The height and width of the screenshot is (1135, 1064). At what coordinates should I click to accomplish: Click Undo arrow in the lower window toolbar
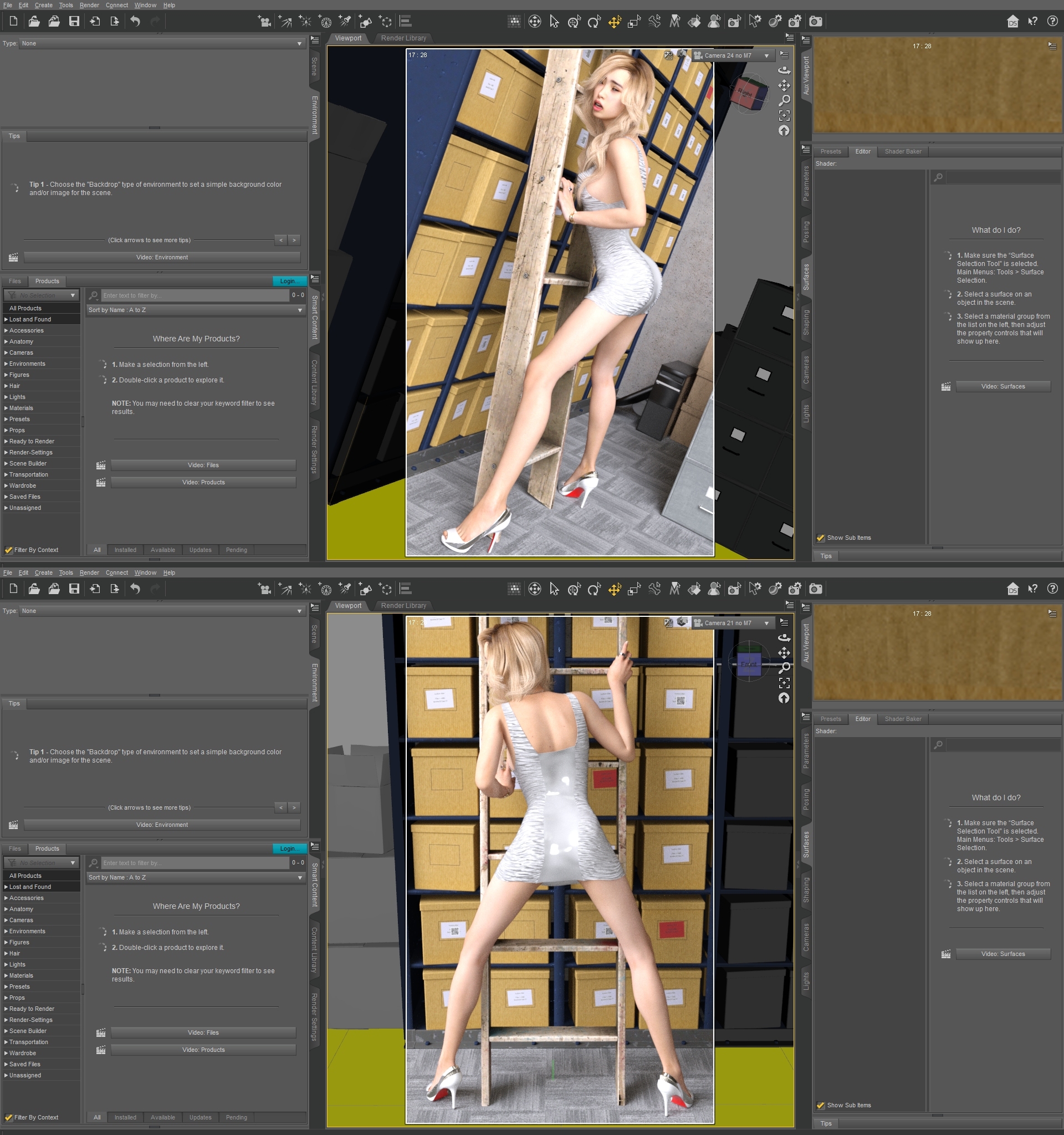[x=135, y=589]
